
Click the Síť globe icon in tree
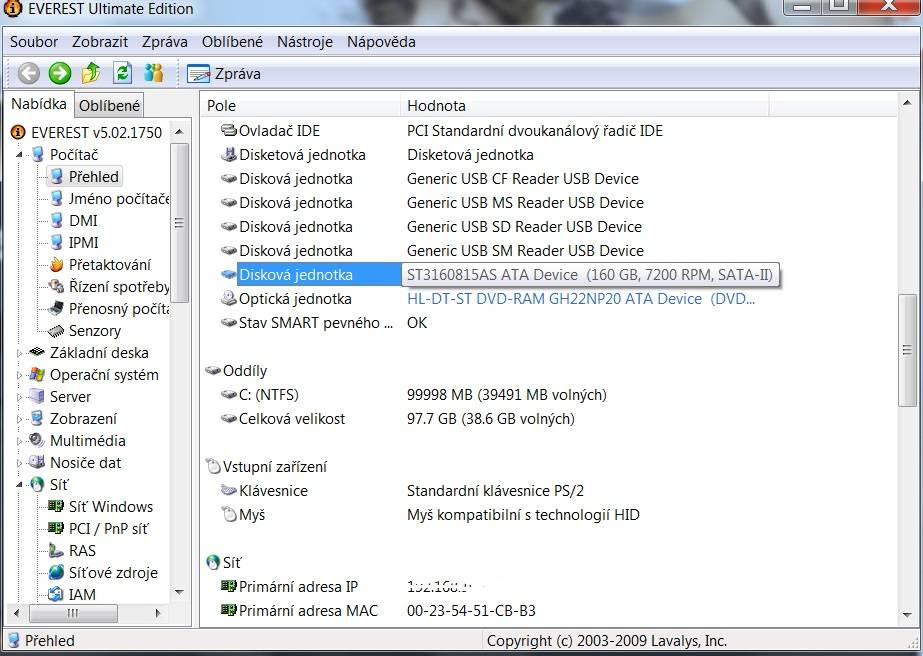point(37,485)
